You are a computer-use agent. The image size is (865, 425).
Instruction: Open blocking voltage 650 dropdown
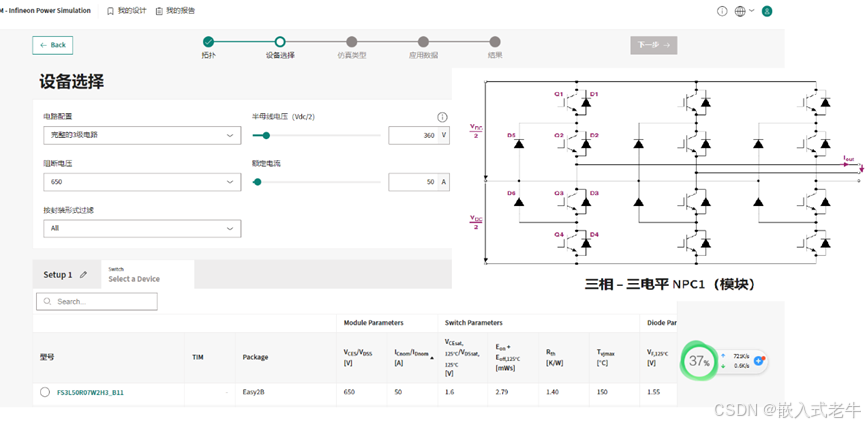coord(142,182)
